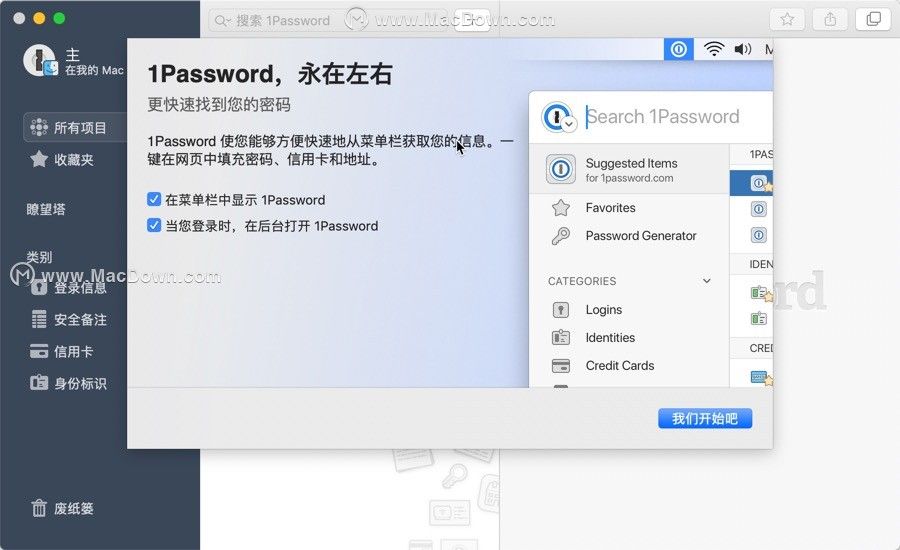Click the duplicate window toolbar icon
The width and height of the screenshot is (900, 550).
pos(873,20)
